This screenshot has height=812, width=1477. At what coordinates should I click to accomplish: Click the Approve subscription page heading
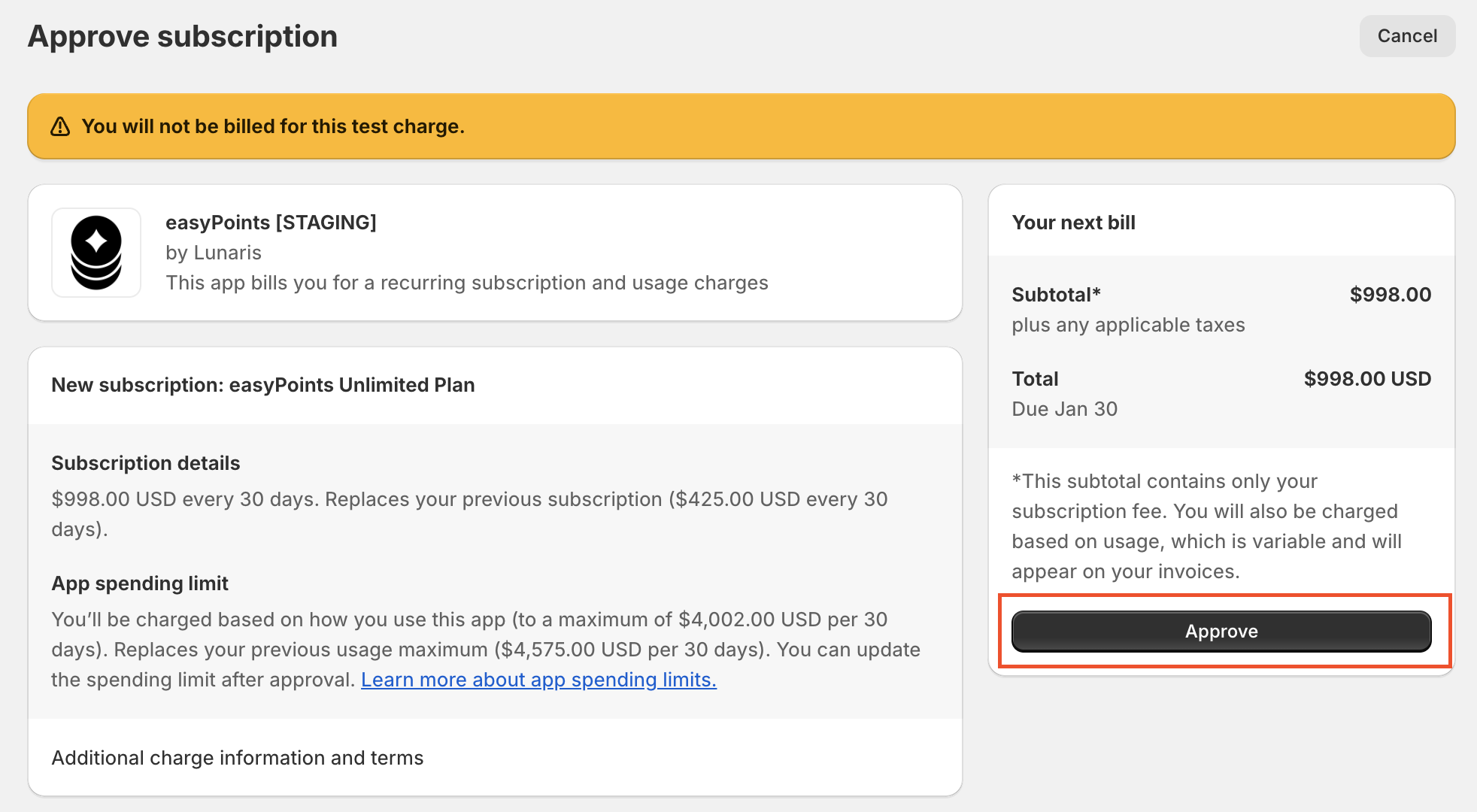(183, 36)
